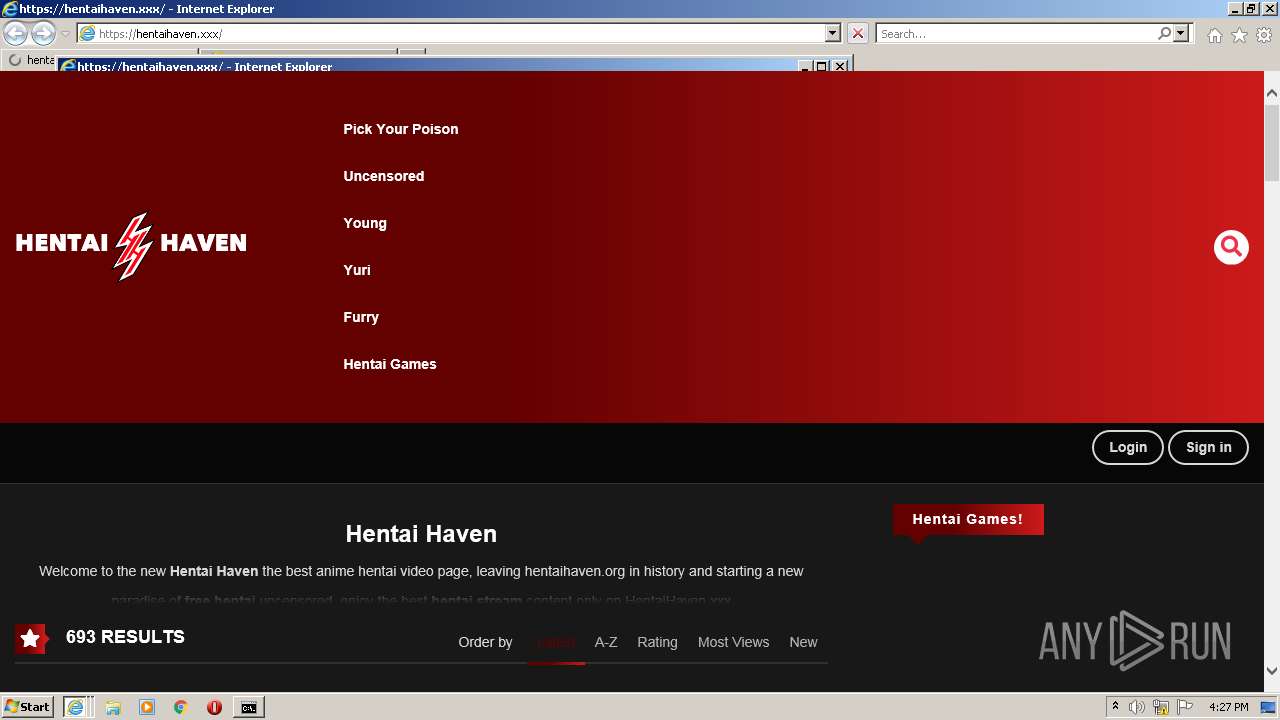Open the recent pages dropdown next to Forward
1280x720 pixels.
[65, 34]
